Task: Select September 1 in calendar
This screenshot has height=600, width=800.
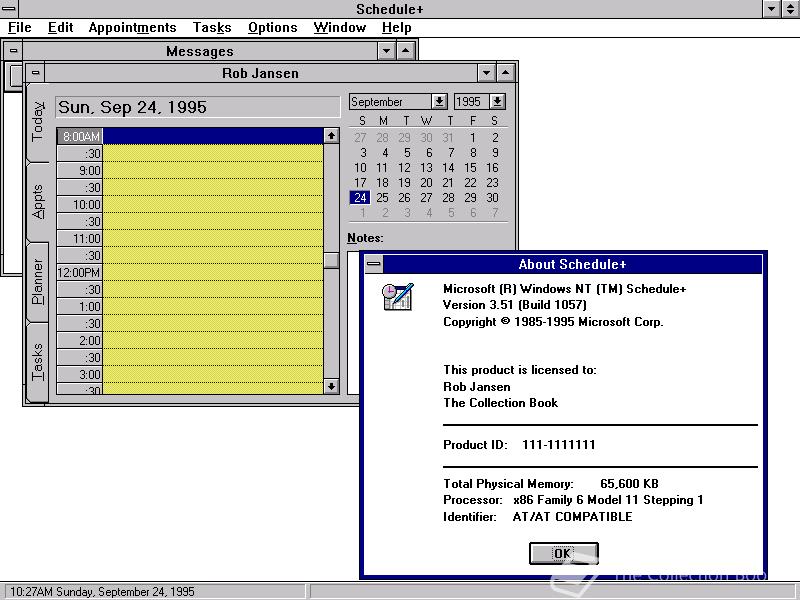Action: tap(473, 137)
